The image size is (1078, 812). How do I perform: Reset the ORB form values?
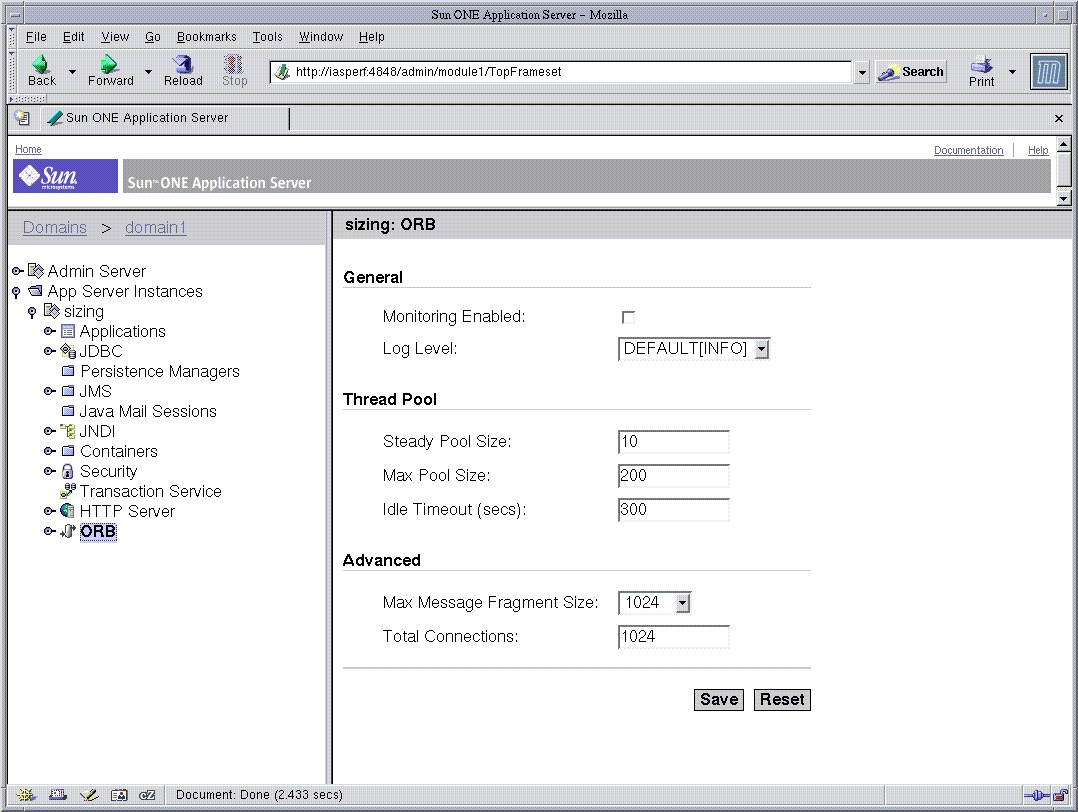click(x=782, y=699)
